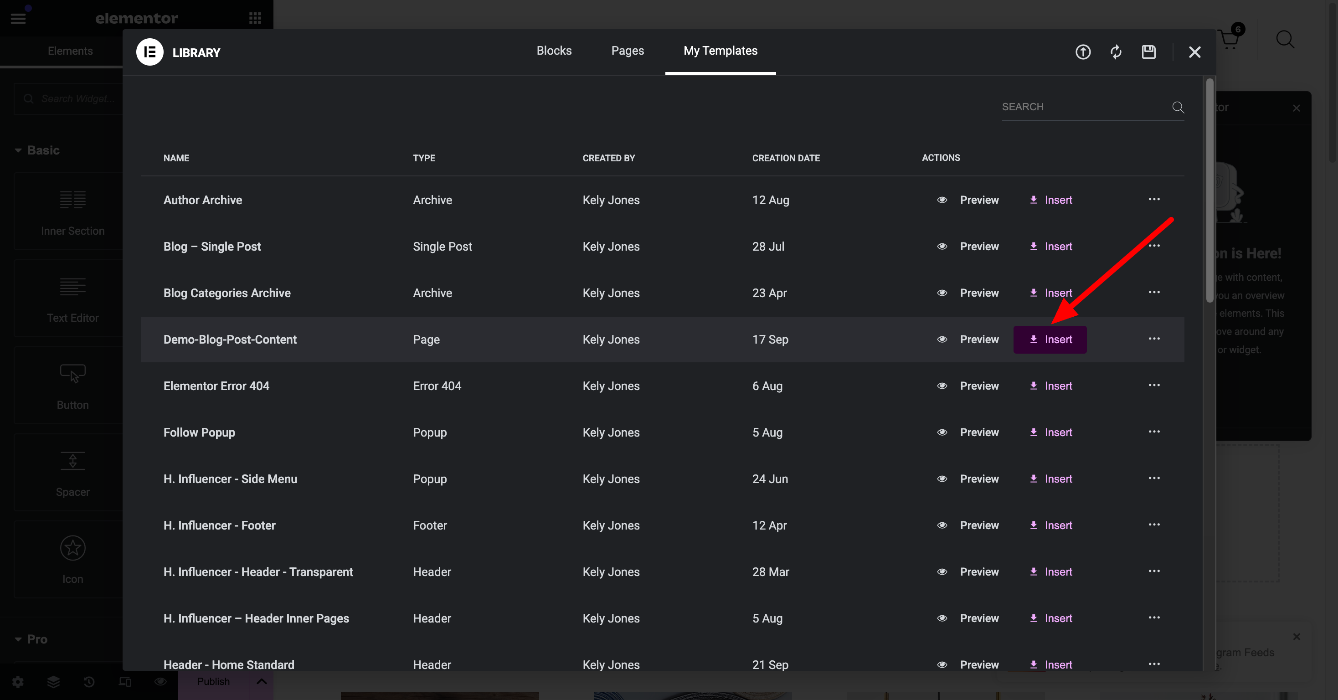This screenshot has width=1338, height=700.
Task: Open the History icon in the bottom bar
Action: click(x=89, y=682)
